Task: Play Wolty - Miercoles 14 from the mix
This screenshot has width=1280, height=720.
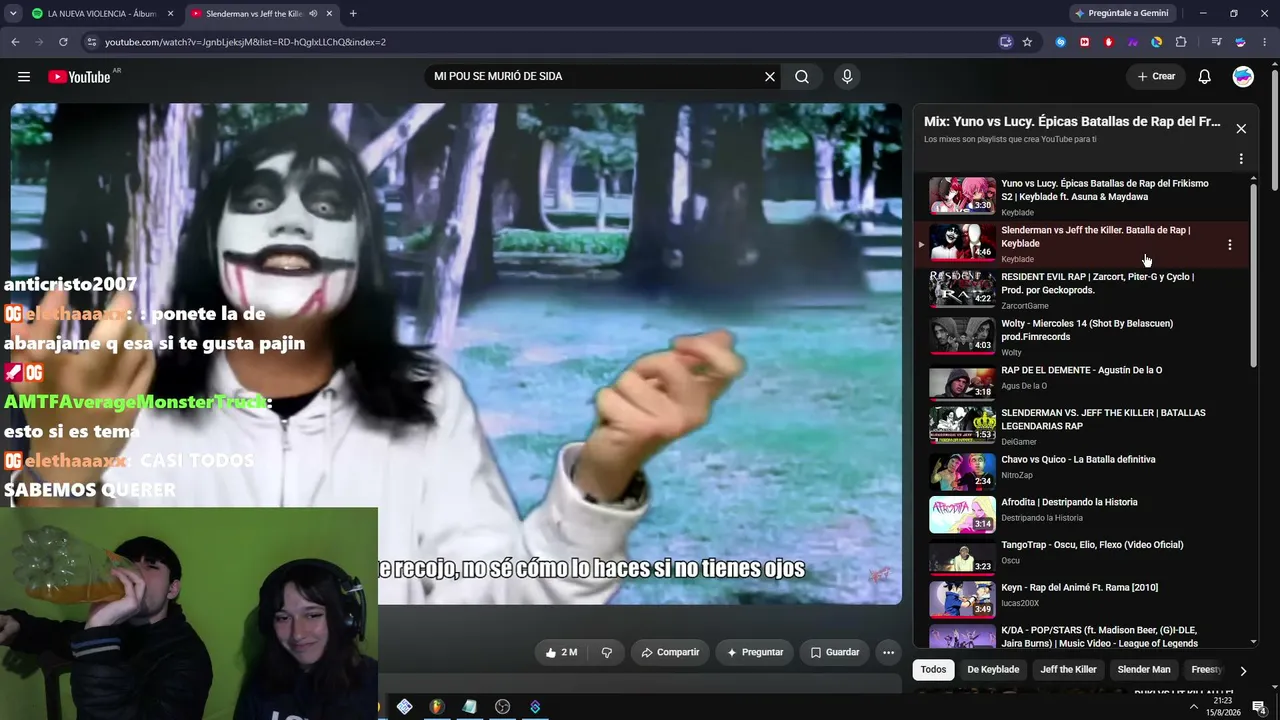Action: pos(1082,337)
